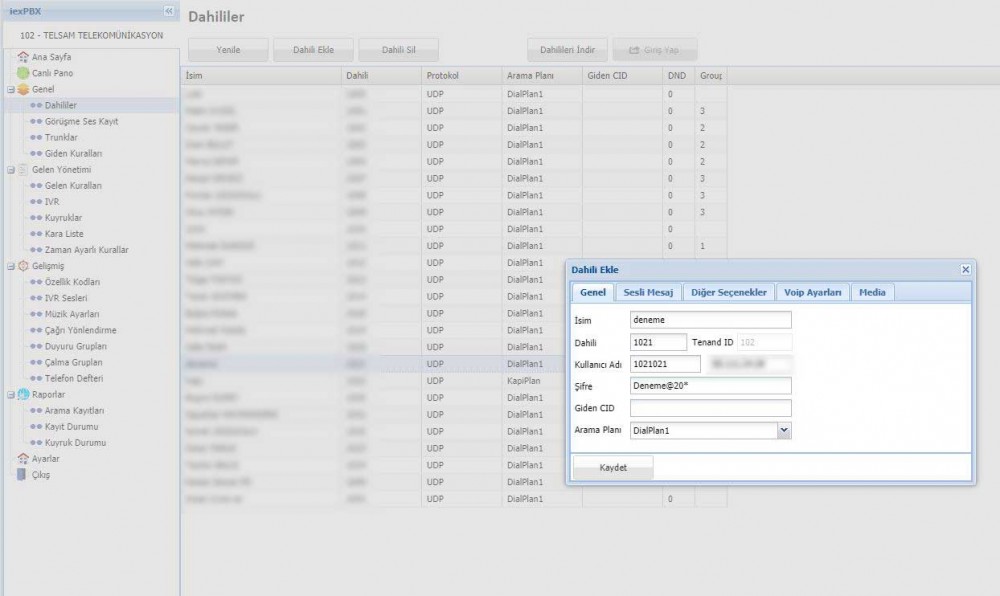This screenshot has height=596, width=1000.
Task: Switch to the Sesli Mesaj tab
Action: pyautogui.click(x=648, y=292)
